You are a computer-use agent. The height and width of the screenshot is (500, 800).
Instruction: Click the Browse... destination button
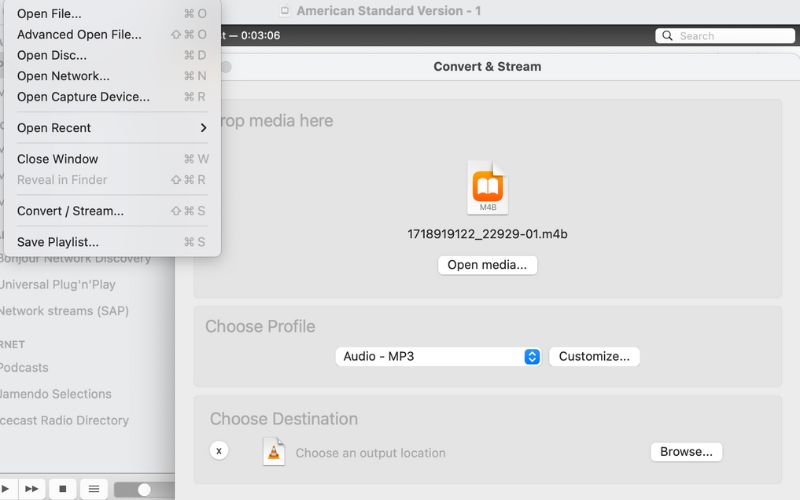tap(686, 452)
